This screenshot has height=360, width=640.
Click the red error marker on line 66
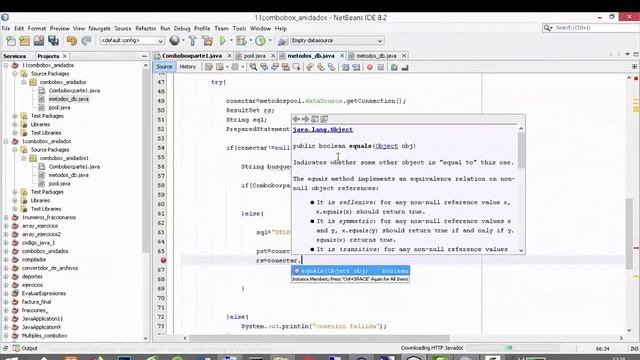(163, 260)
